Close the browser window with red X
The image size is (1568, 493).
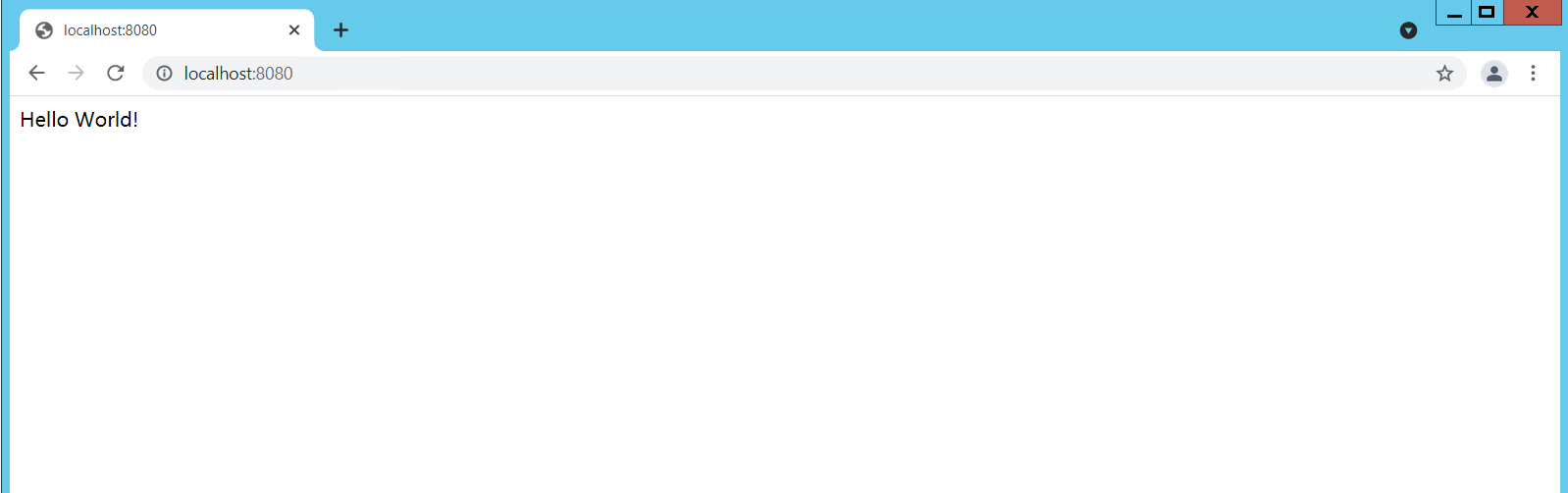1532,13
